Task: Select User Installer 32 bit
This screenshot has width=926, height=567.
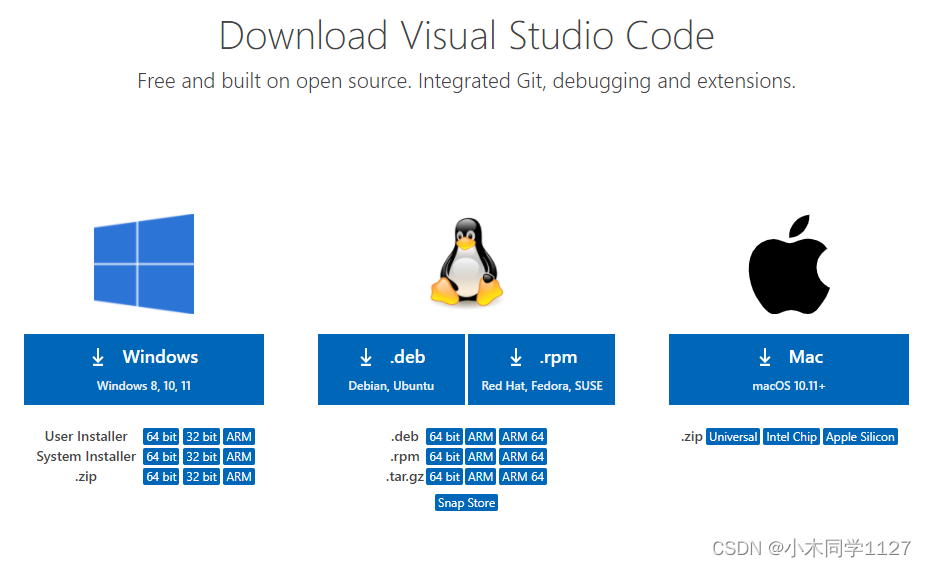Action: (201, 436)
